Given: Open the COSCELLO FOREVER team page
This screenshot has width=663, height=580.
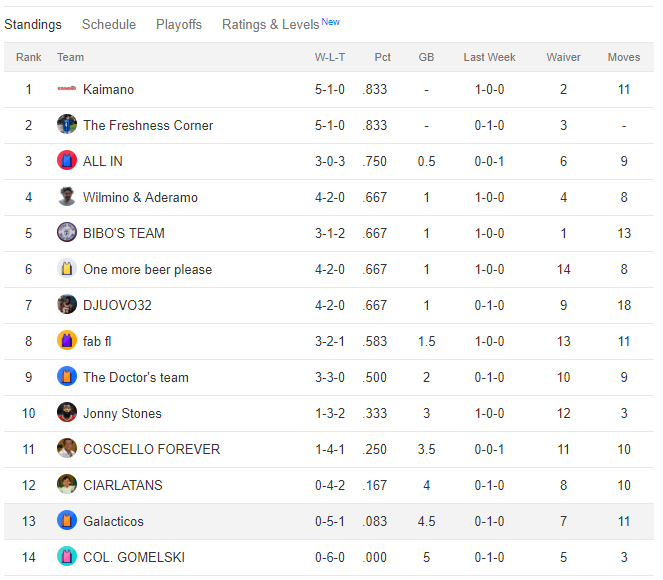Looking at the screenshot, I should (151, 449).
